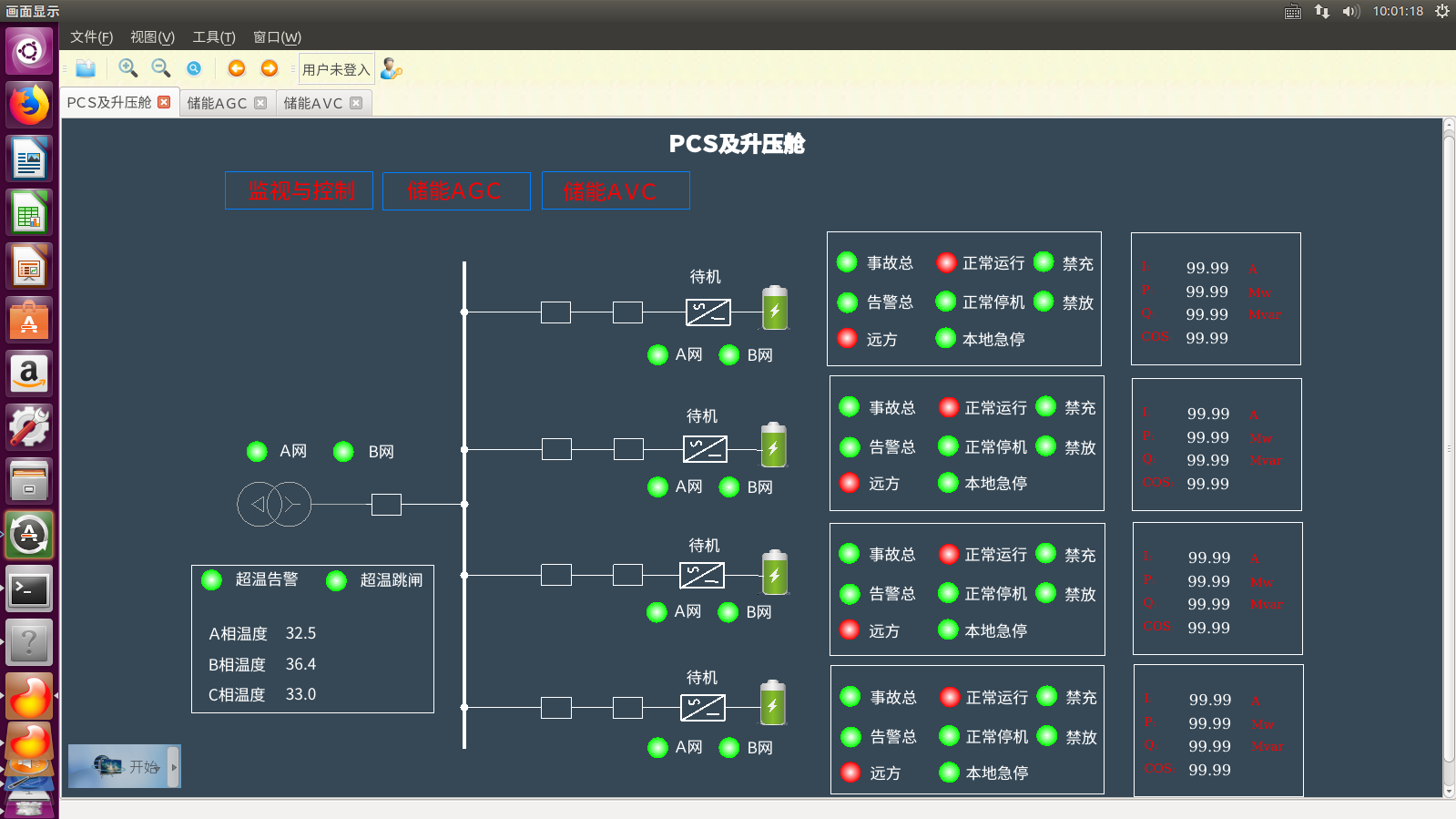Click the transformer symbol on the diagram

click(274, 504)
